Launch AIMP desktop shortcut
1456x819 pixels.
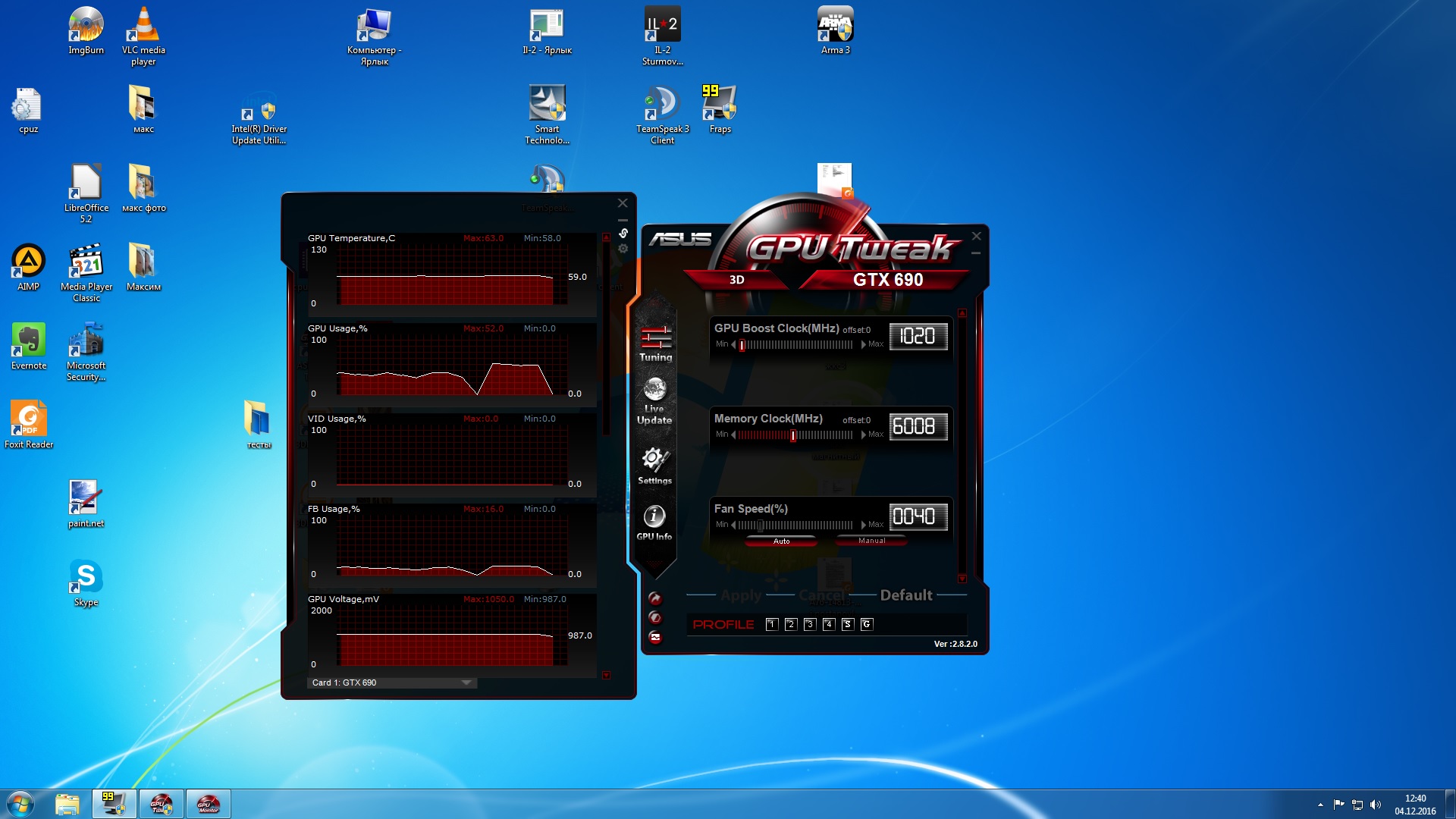click(x=28, y=268)
